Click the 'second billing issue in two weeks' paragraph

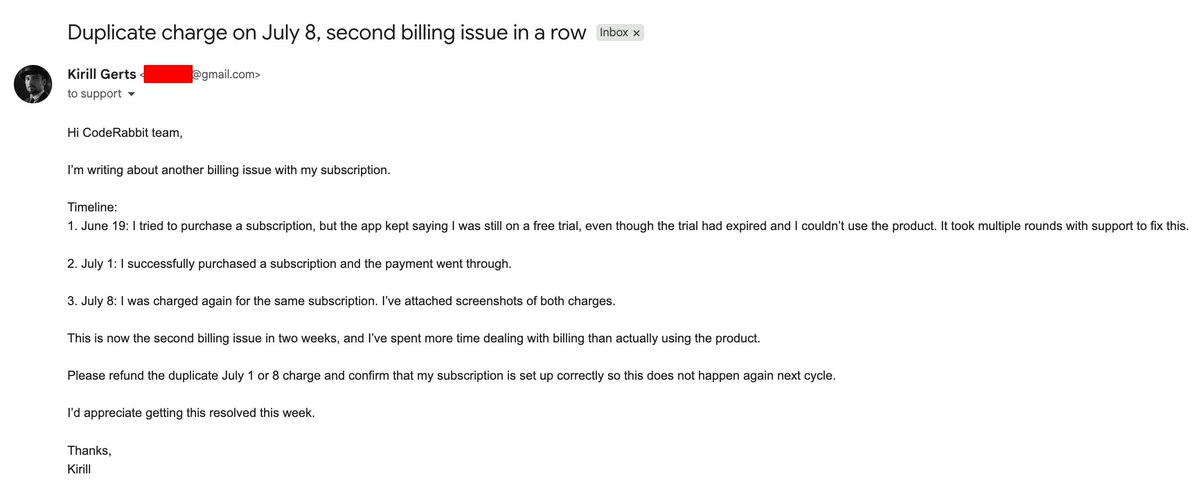(414, 338)
